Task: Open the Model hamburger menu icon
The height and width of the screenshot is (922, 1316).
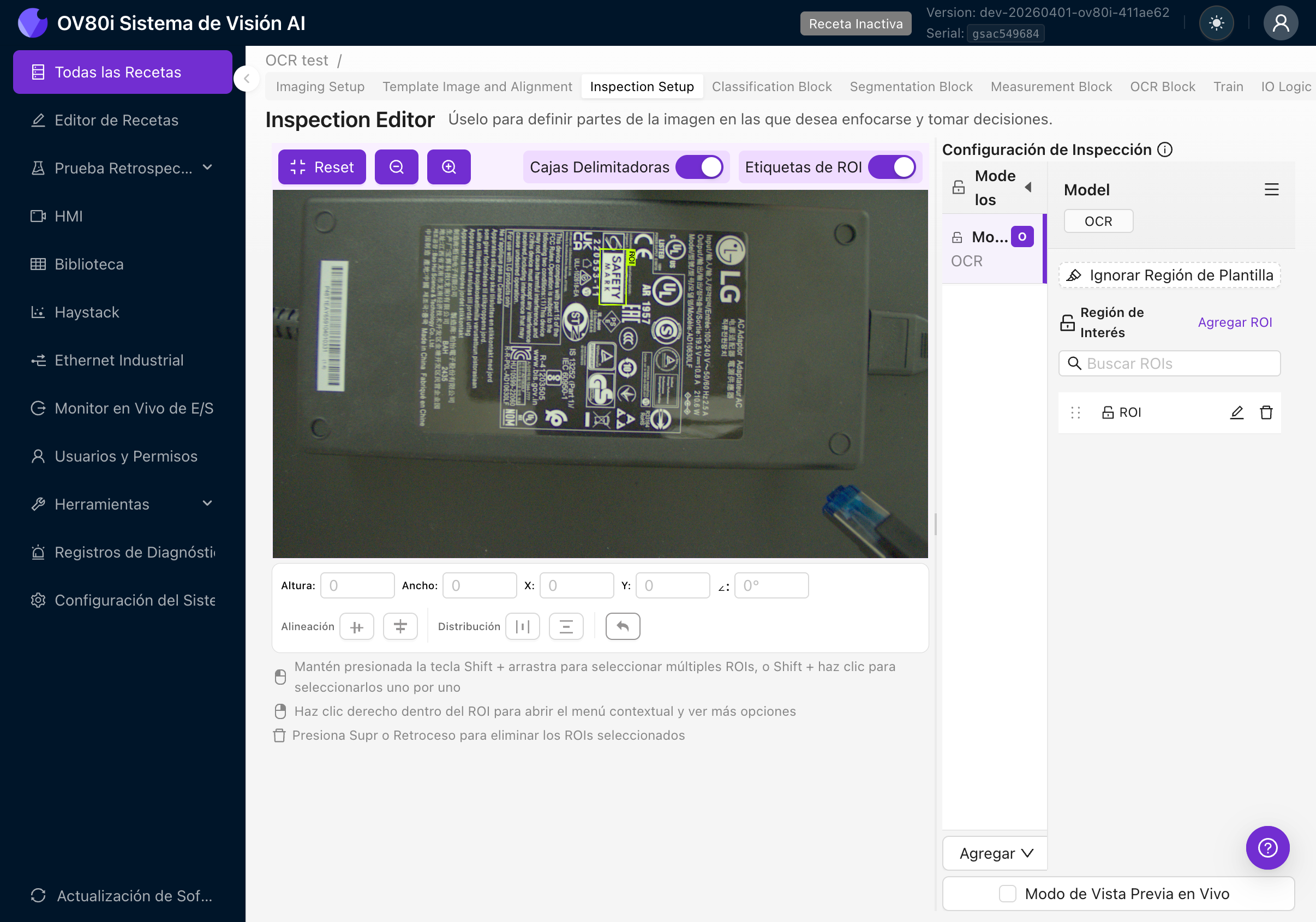Action: coord(1271,190)
